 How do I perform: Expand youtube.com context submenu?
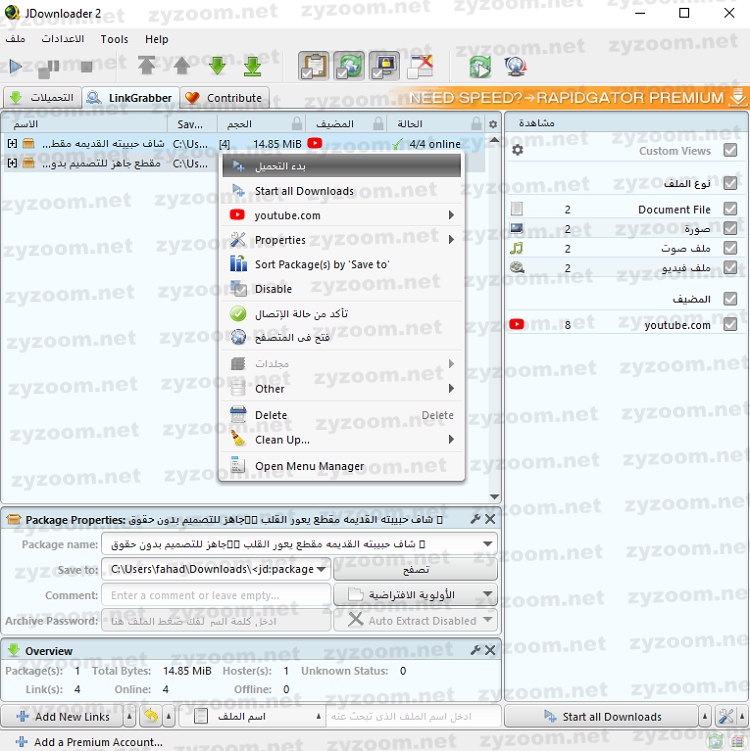pyautogui.click(x=342, y=215)
